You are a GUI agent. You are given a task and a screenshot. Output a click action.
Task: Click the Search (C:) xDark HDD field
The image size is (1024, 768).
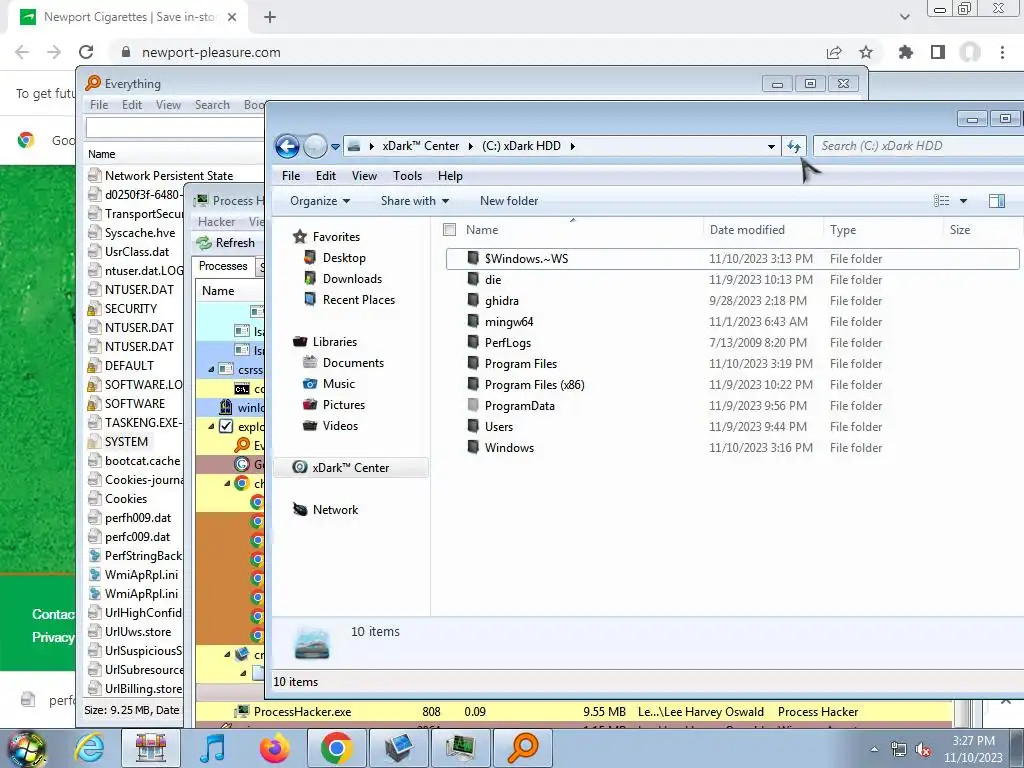[x=918, y=146]
